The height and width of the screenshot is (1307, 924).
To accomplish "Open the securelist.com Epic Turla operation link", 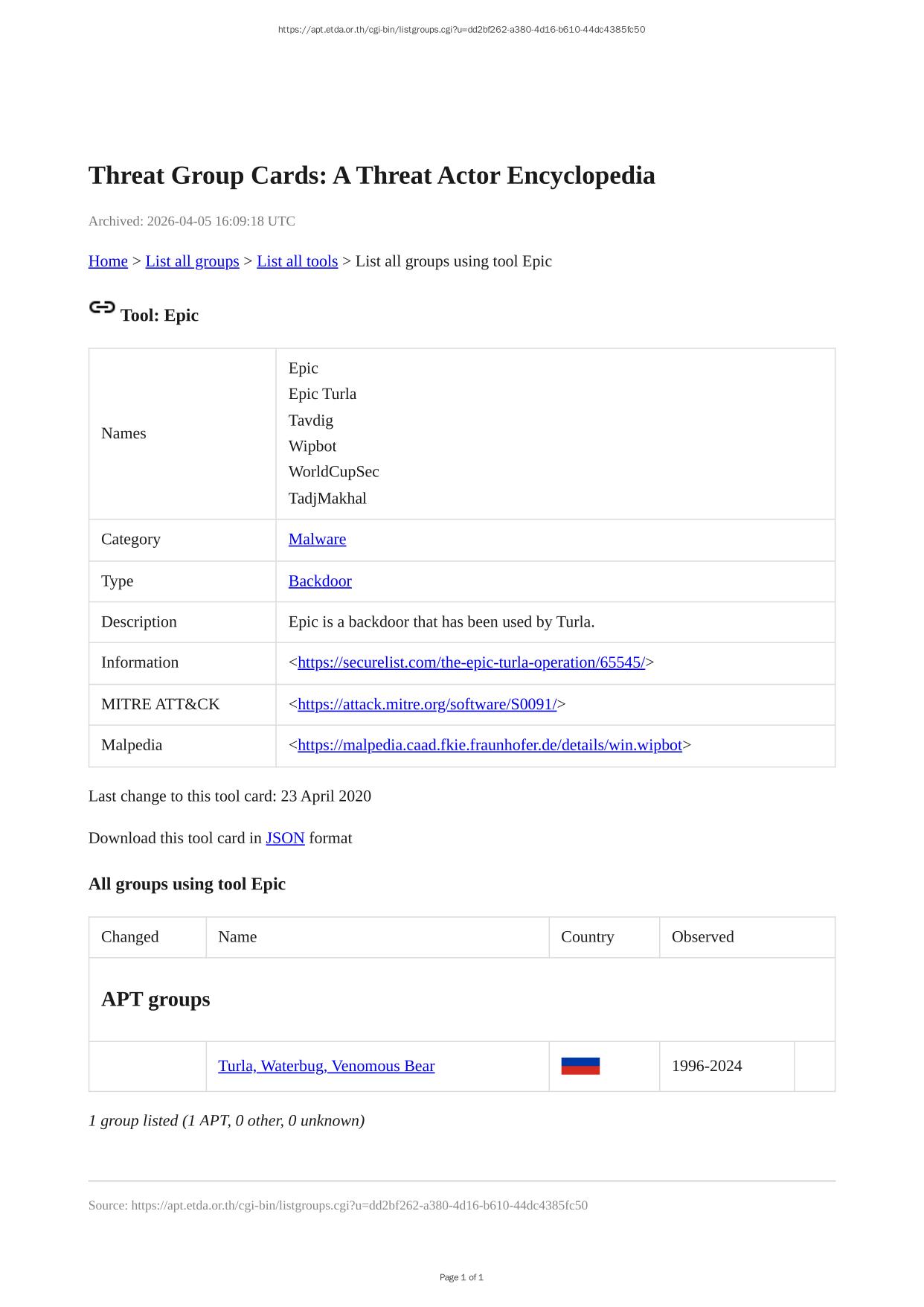I will [x=471, y=662].
